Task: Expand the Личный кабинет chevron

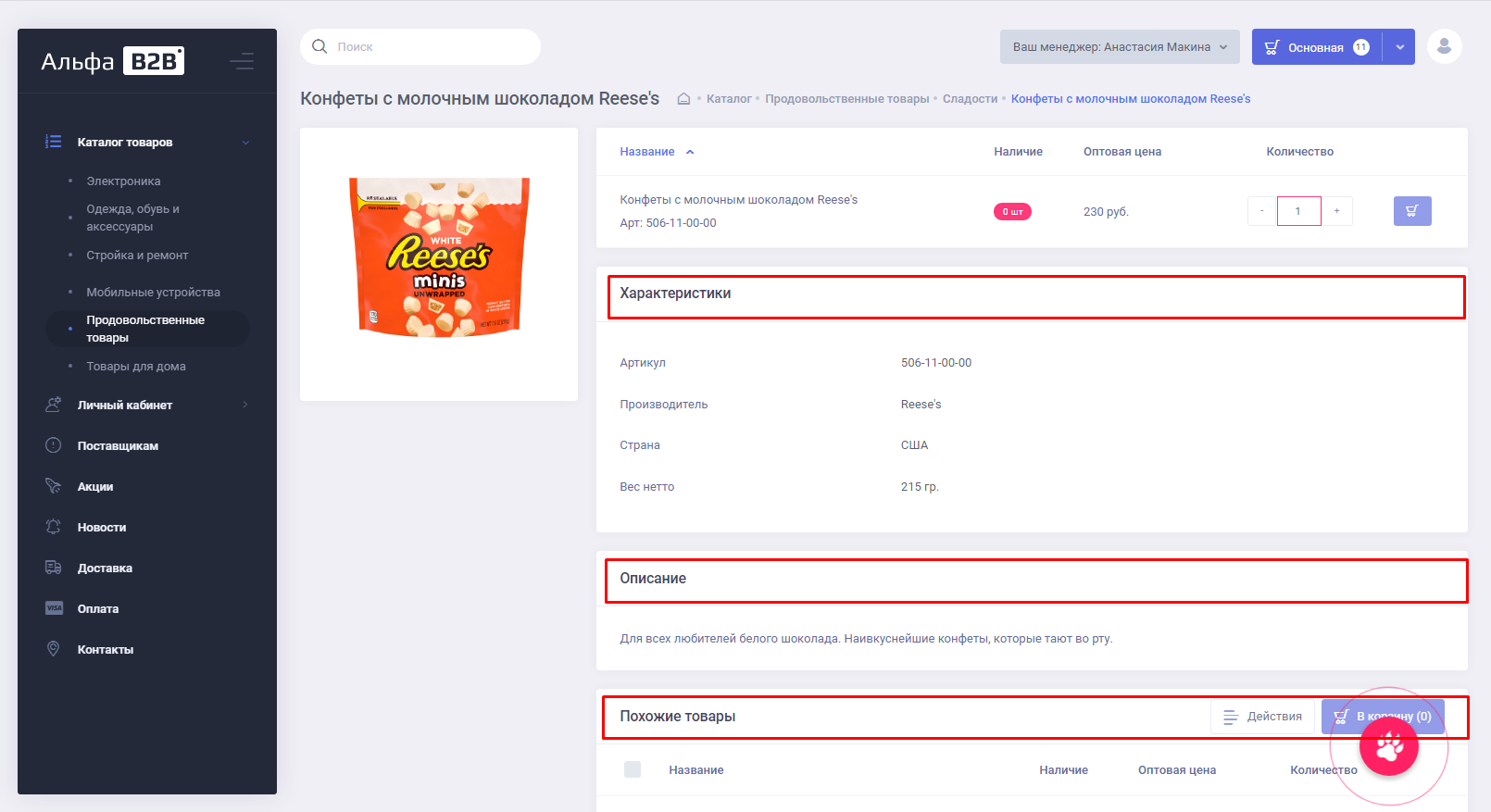Action: [245, 405]
